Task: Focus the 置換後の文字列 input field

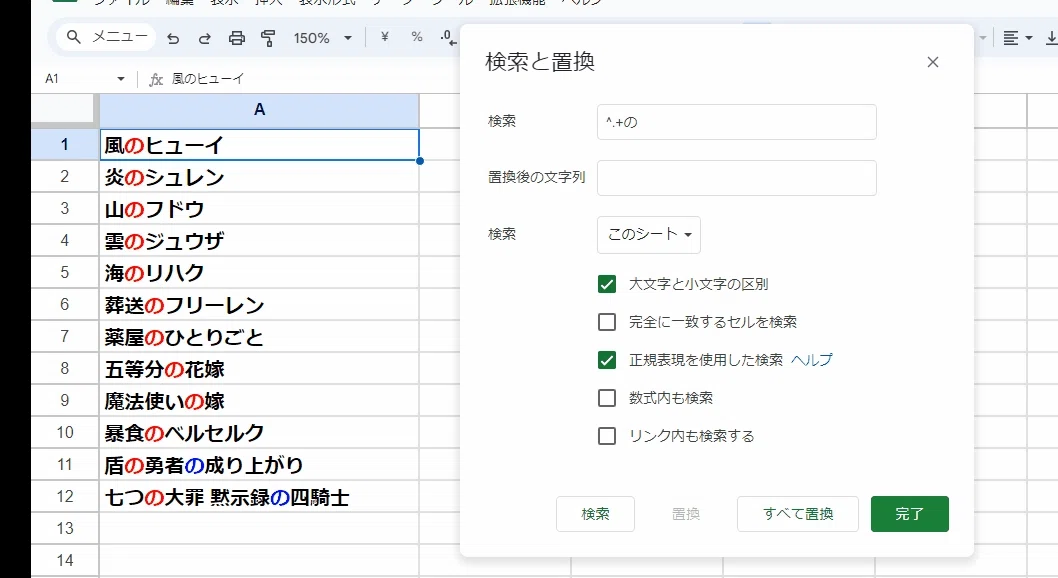Action: tap(737, 178)
